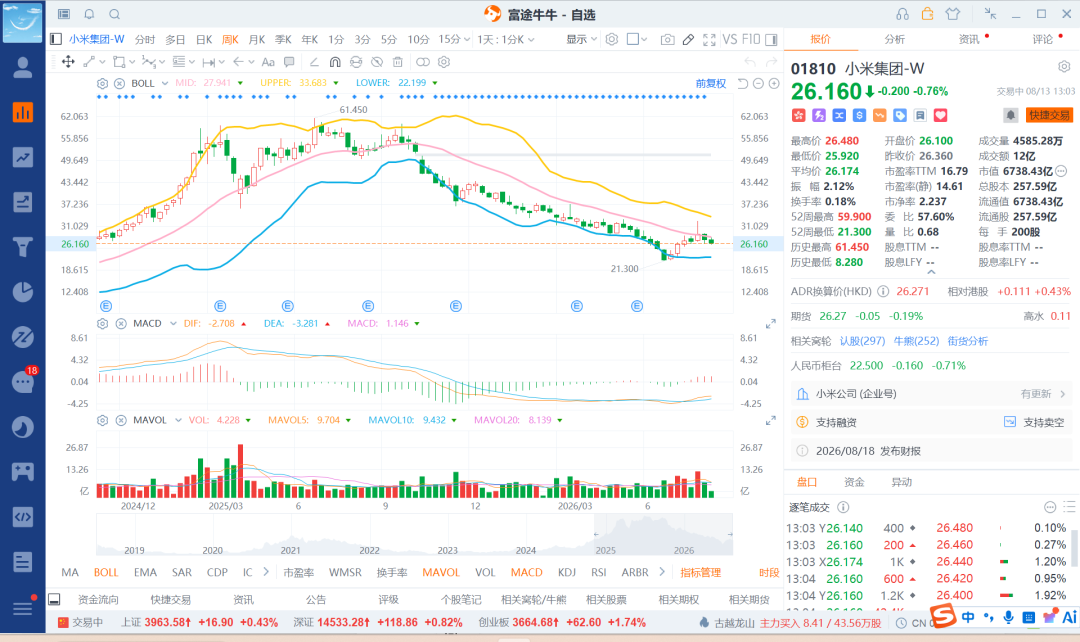Open the notification bell in title bar
Viewport: 1080px width, 642px height.
pos(90,14)
